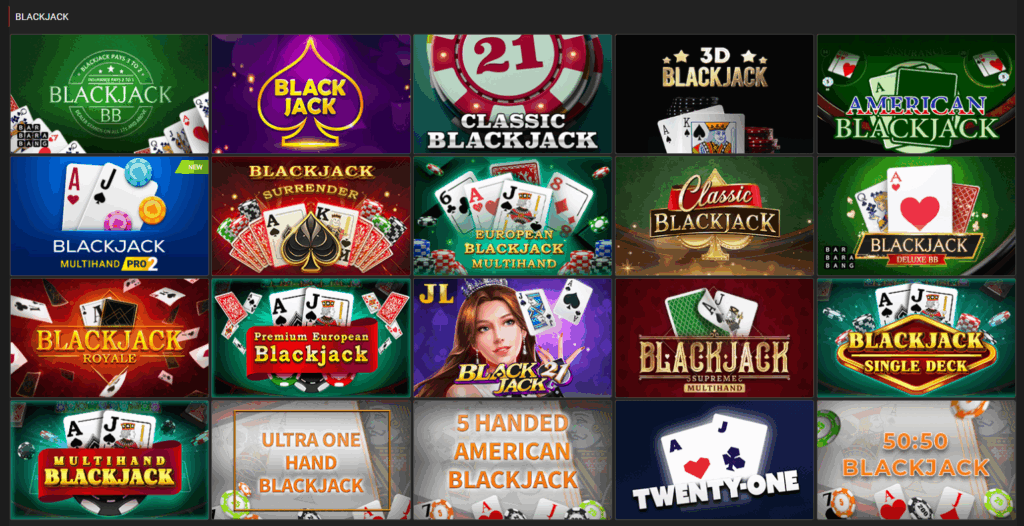Launch the purple spade Black Jack game
The width and height of the screenshot is (1024, 526).
point(311,94)
